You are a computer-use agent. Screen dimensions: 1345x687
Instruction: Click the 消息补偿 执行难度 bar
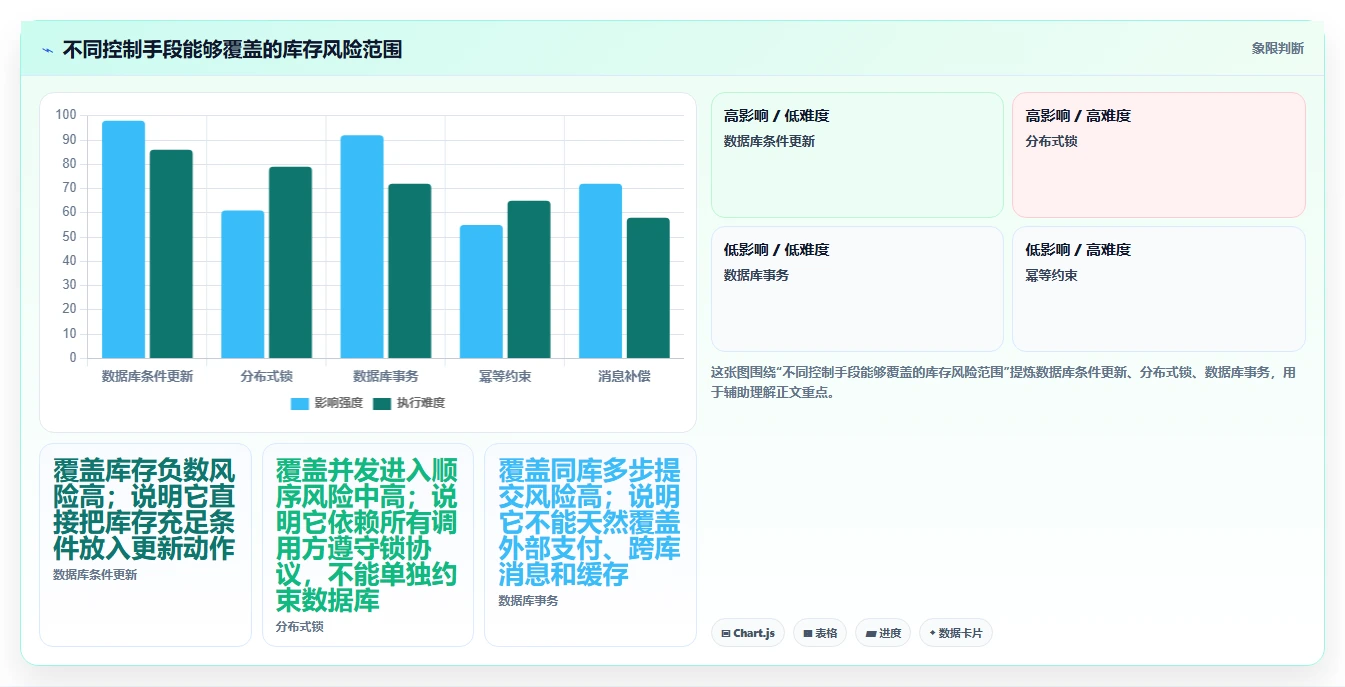(648, 288)
